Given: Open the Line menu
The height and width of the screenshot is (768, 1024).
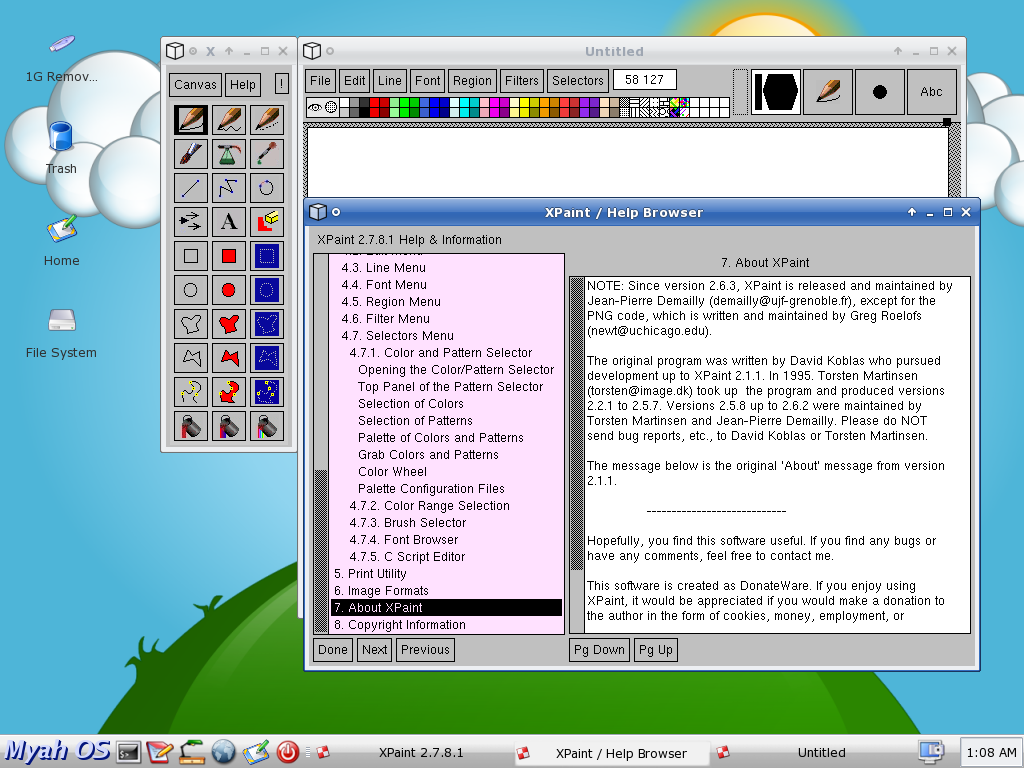Looking at the screenshot, I should pyautogui.click(x=390, y=81).
